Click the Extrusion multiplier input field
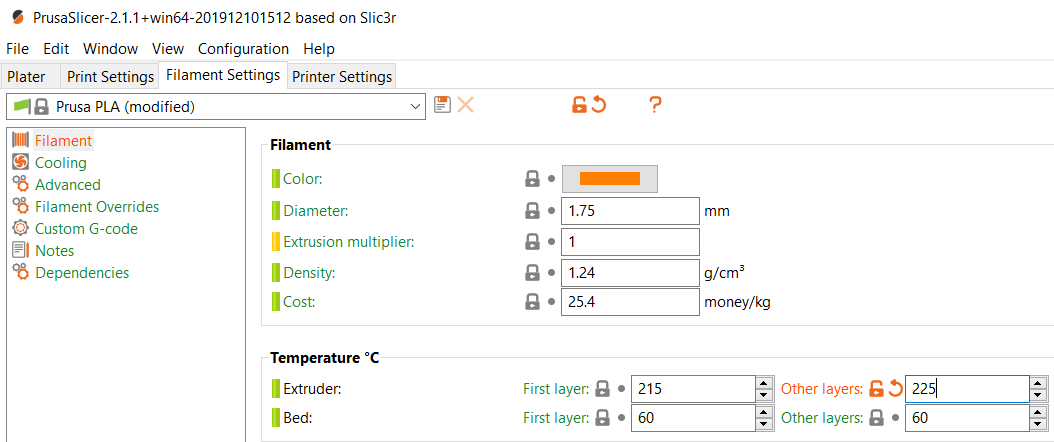The height and width of the screenshot is (442, 1054). [x=631, y=242]
